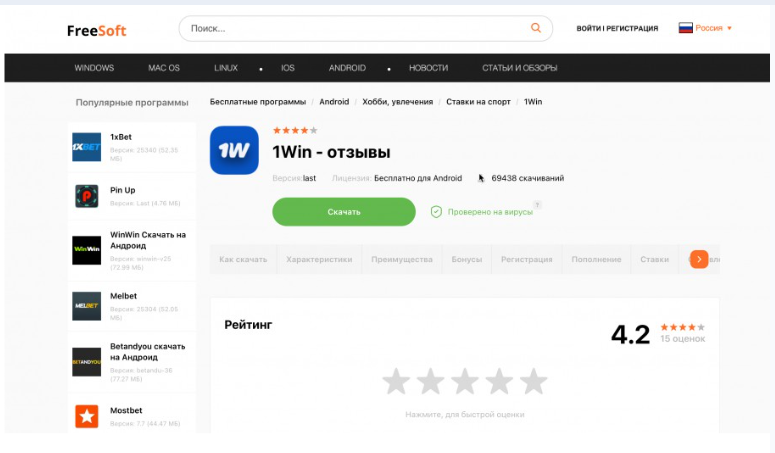
Task: Click the WinWin app icon
Action: click(86, 250)
